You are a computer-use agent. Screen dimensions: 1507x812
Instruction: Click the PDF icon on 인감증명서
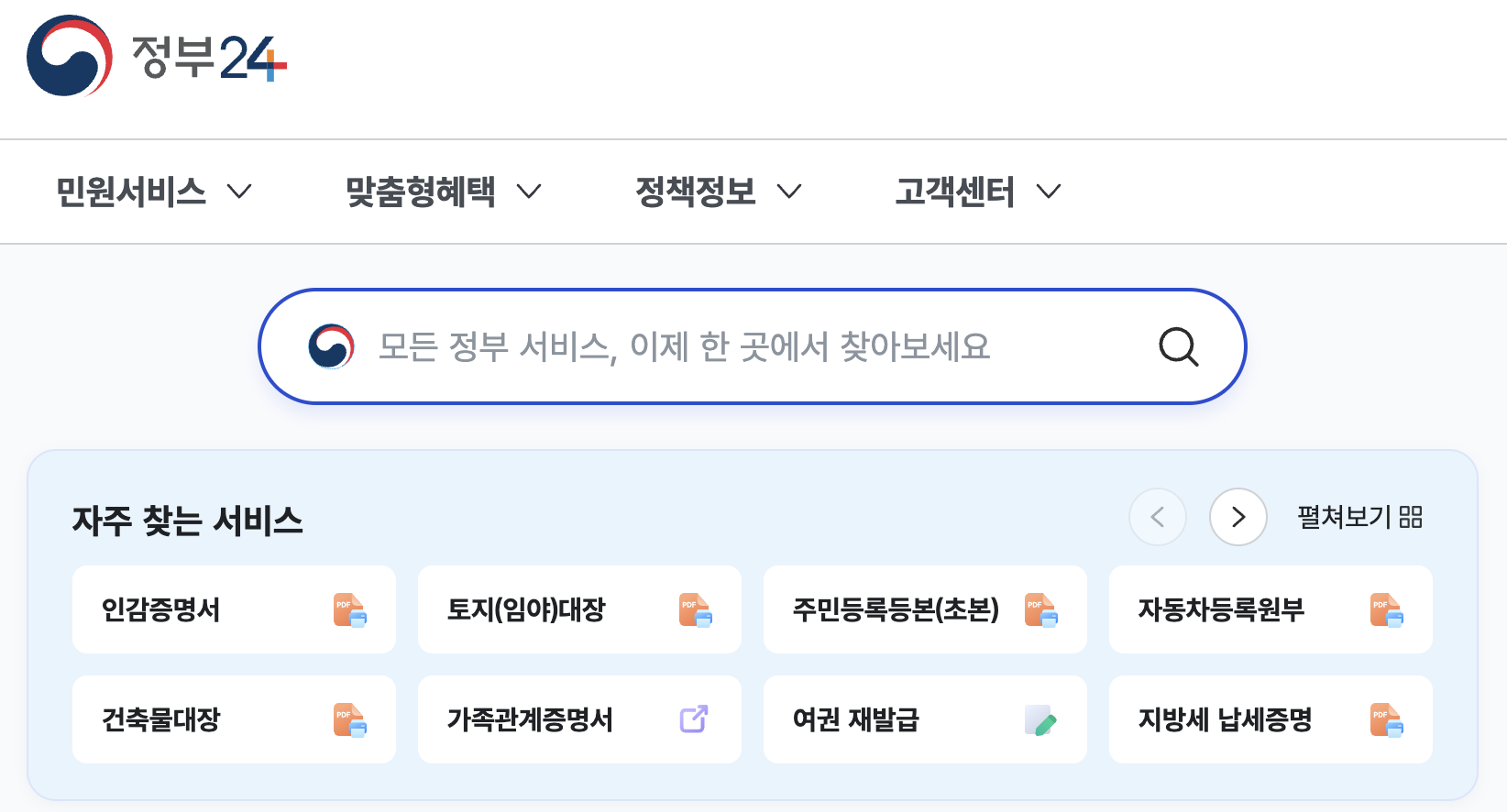click(x=349, y=609)
